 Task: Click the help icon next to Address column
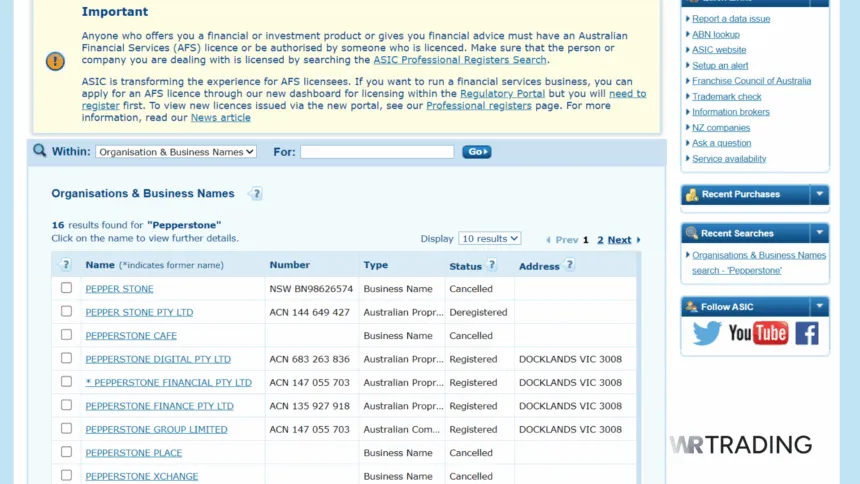570,265
